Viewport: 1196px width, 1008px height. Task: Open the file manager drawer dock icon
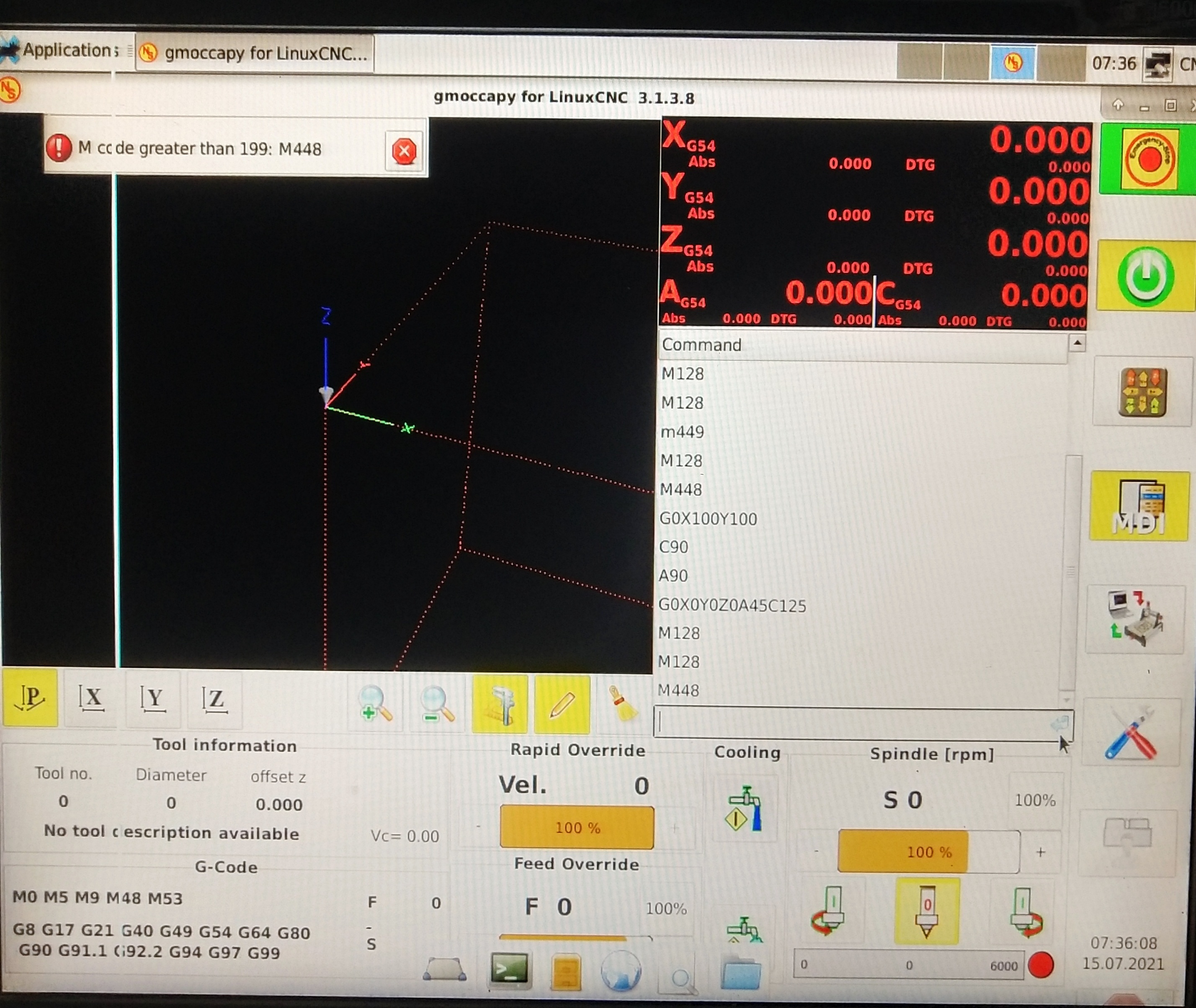click(x=565, y=972)
